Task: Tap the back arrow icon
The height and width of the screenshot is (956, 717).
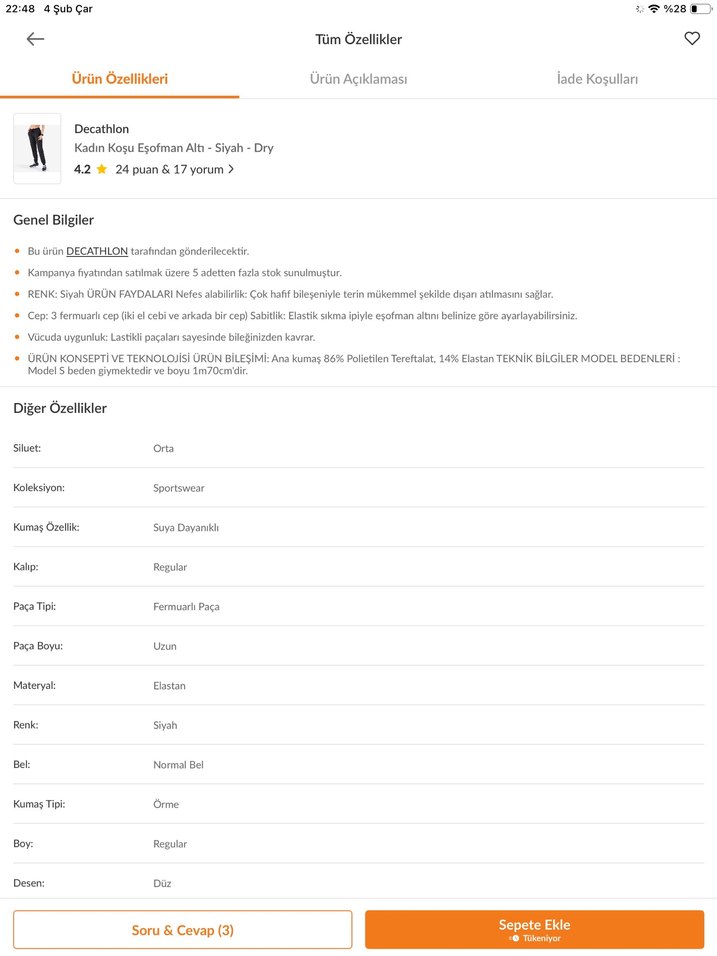Action: tap(36, 39)
